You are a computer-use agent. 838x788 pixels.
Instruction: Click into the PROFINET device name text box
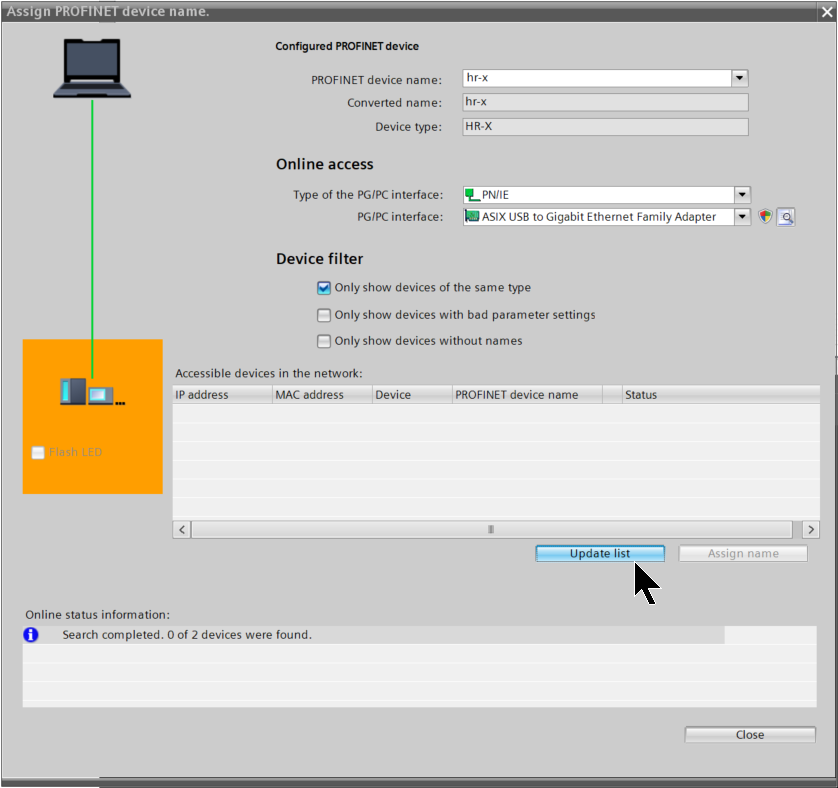pyautogui.click(x=596, y=78)
